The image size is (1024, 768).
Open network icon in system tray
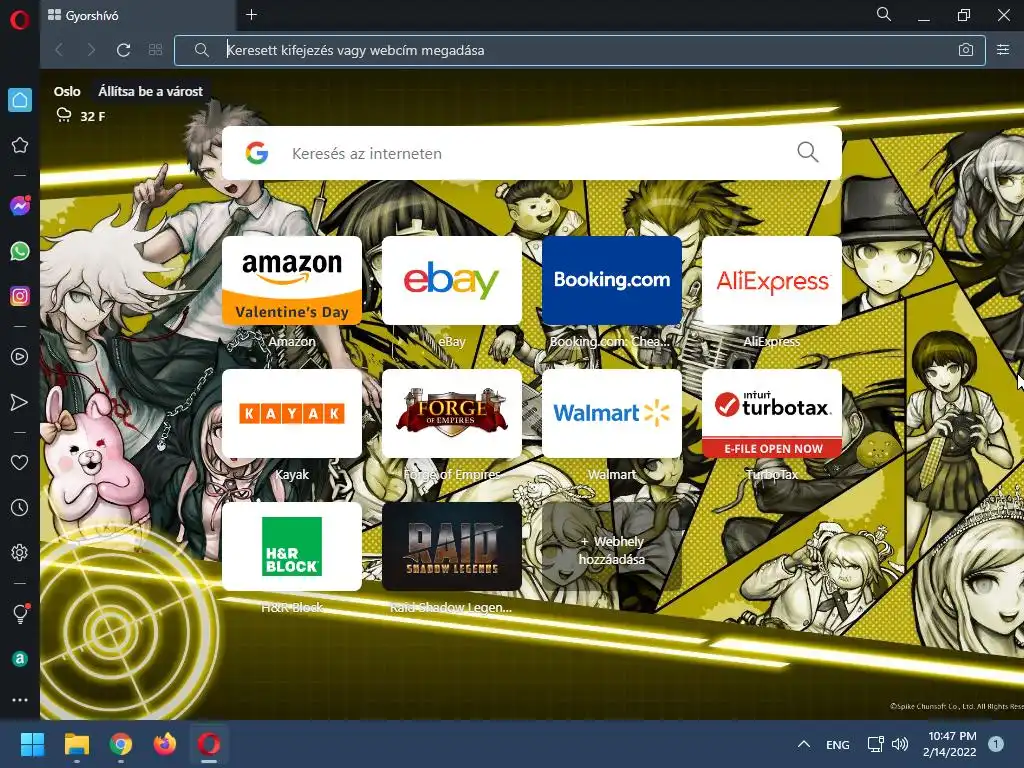coord(875,744)
